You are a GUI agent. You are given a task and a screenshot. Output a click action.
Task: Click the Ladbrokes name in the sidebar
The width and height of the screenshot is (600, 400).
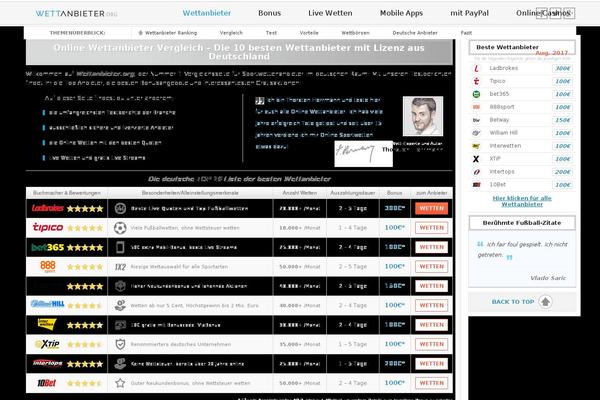(504, 68)
